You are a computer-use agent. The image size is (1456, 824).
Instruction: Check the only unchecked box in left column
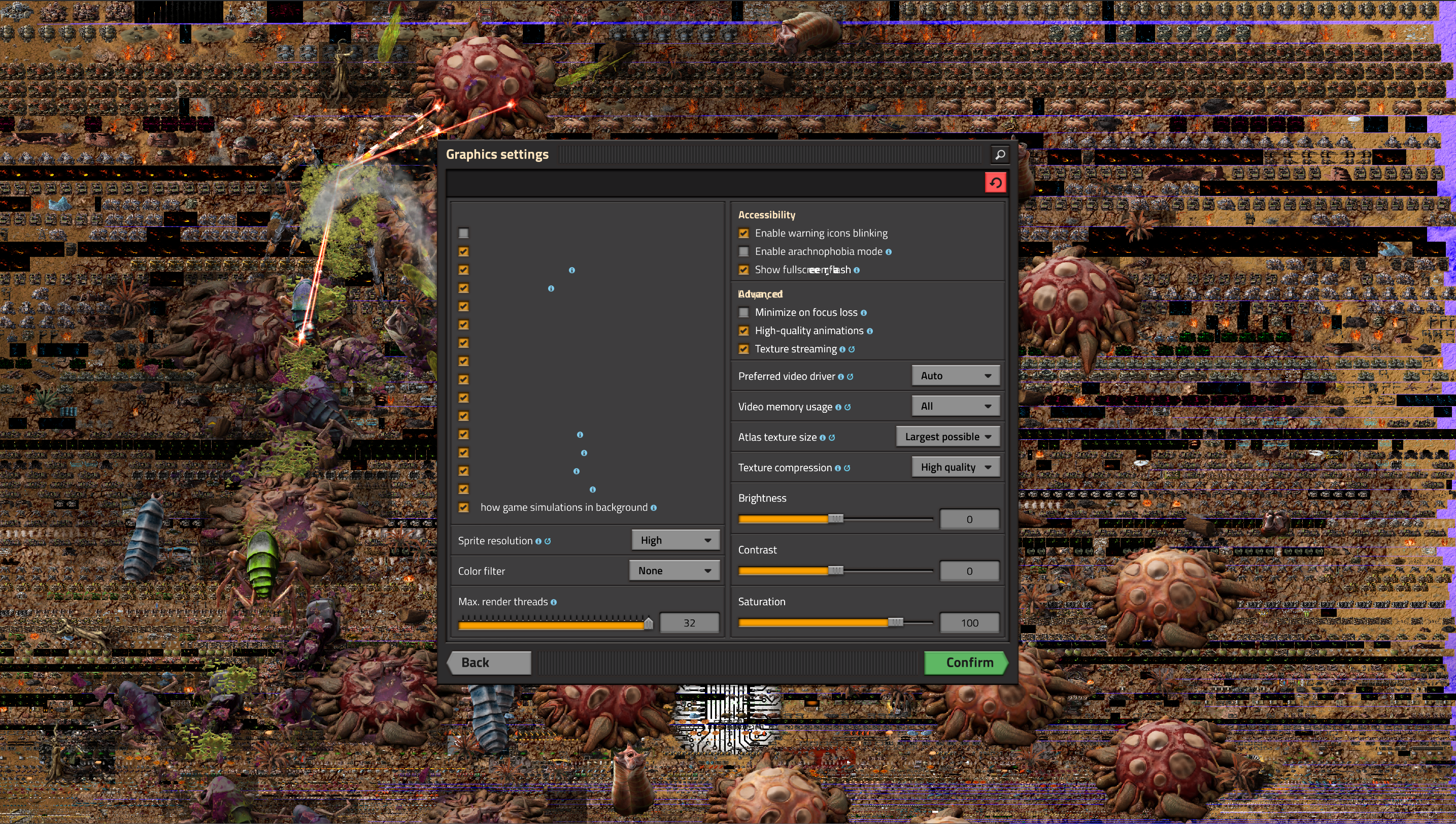click(464, 233)
